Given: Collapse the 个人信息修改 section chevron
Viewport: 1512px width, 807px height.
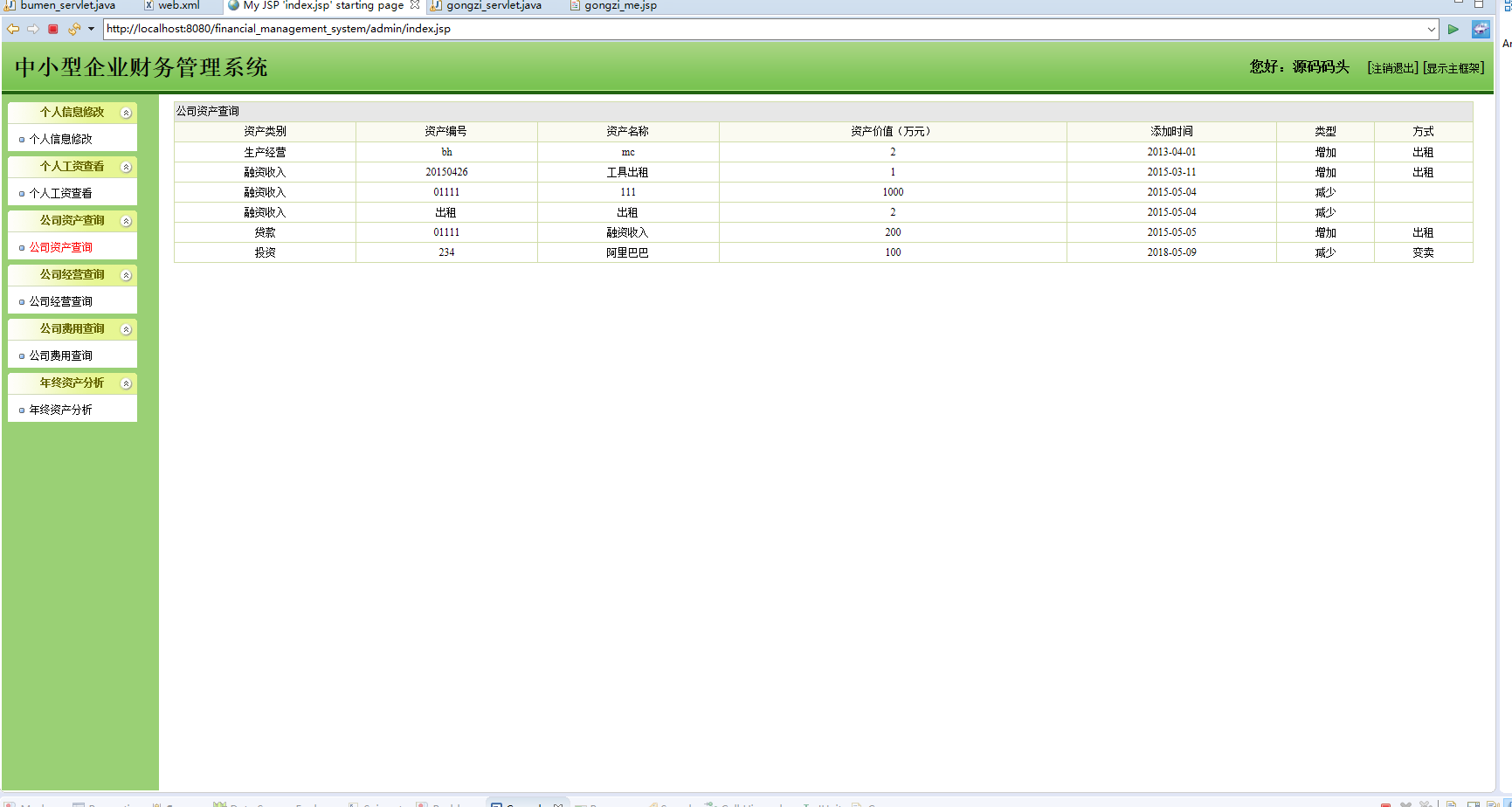Looking at the screenshot, I should (126, 113).
